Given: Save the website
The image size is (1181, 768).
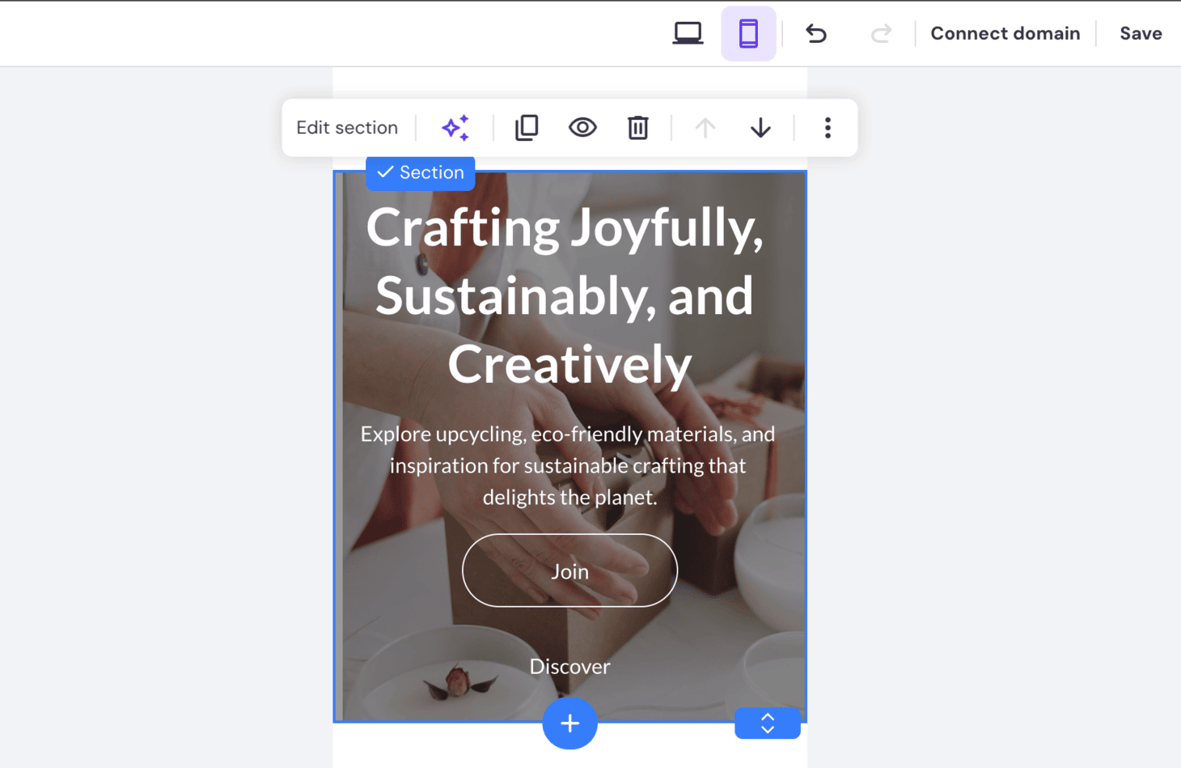Looking at the screenshot, I should coord(1140,32).
